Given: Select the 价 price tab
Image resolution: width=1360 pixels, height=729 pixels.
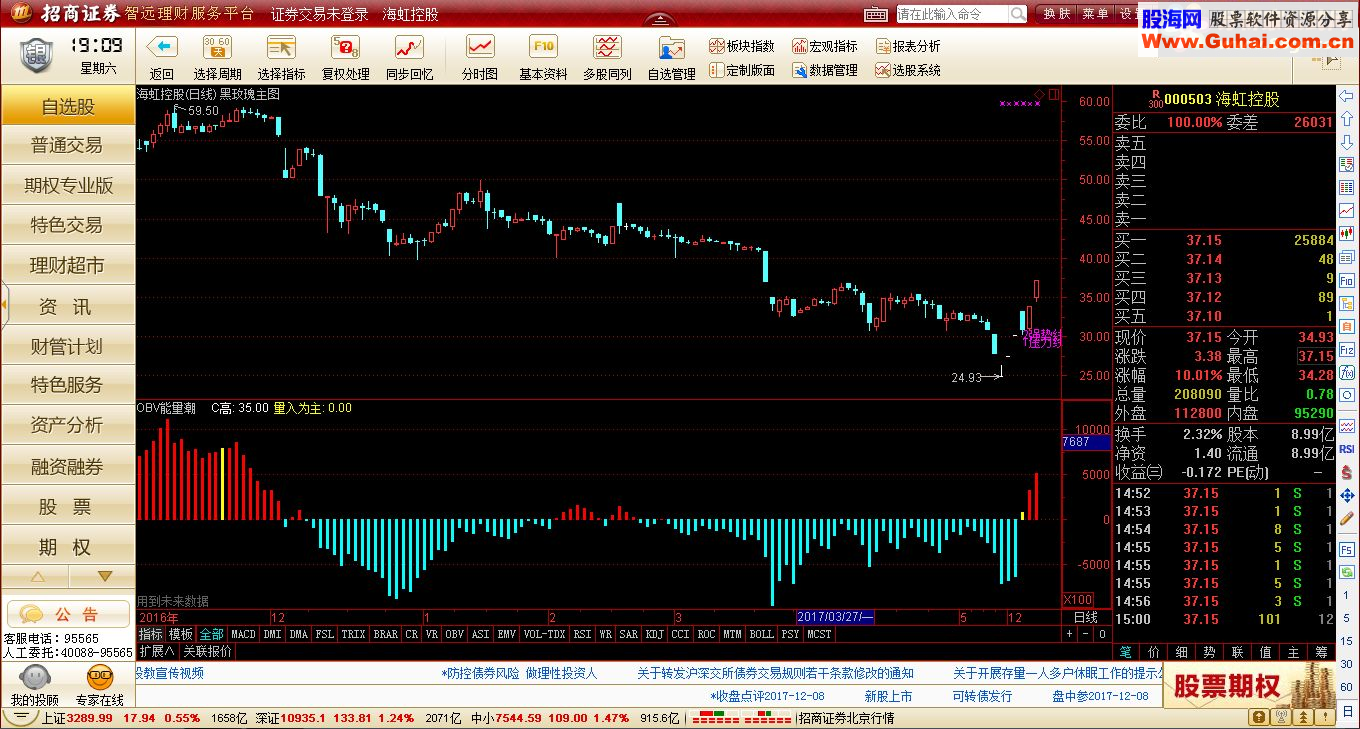Looking at the screenshot, I should pyautogui.click(x=1153, y=651).
